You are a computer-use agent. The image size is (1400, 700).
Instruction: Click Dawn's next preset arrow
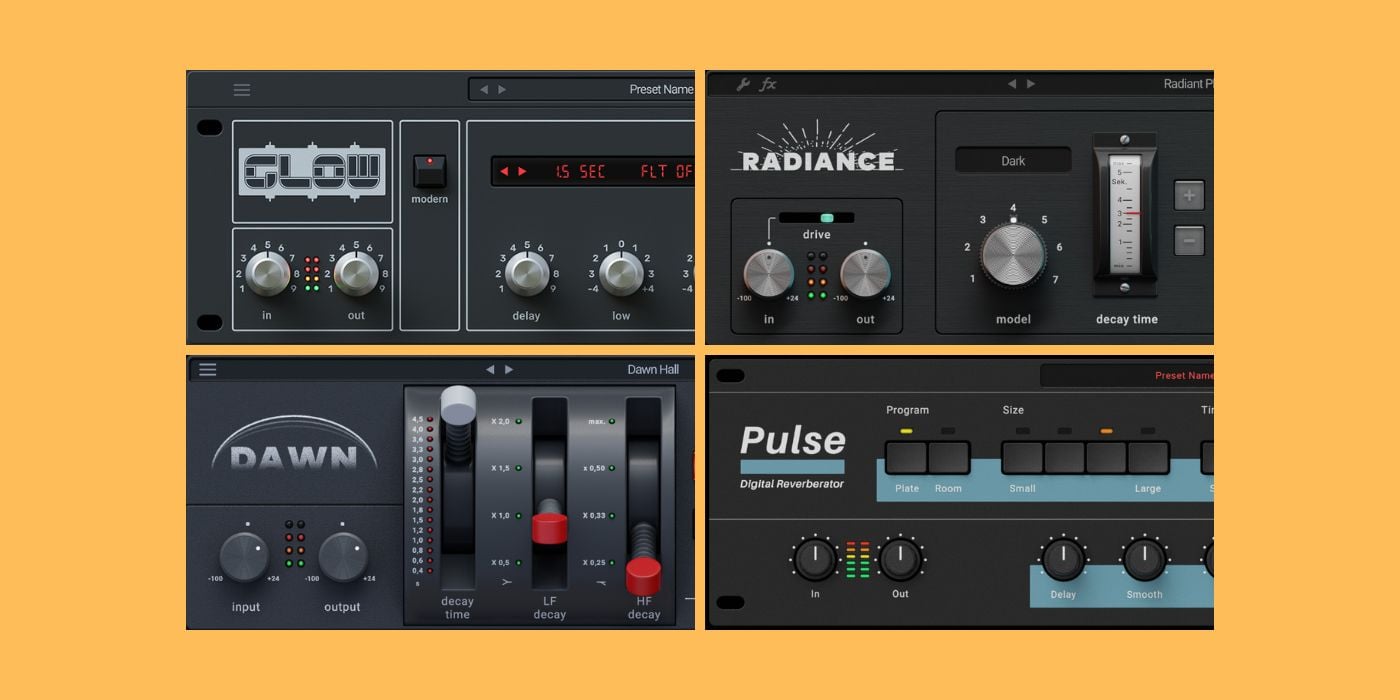click(509, 369)
